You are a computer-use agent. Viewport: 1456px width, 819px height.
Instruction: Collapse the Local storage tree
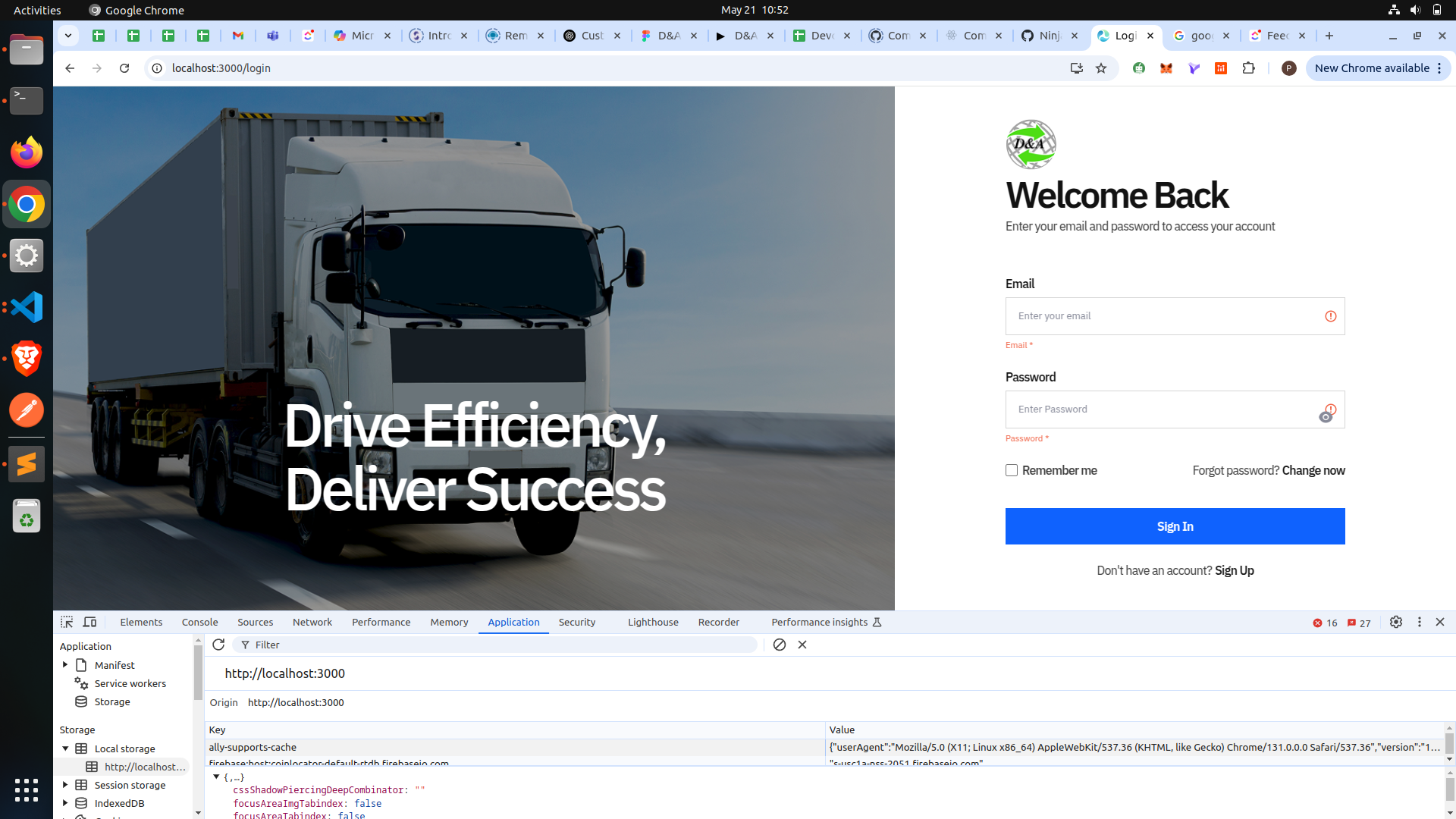65,748
